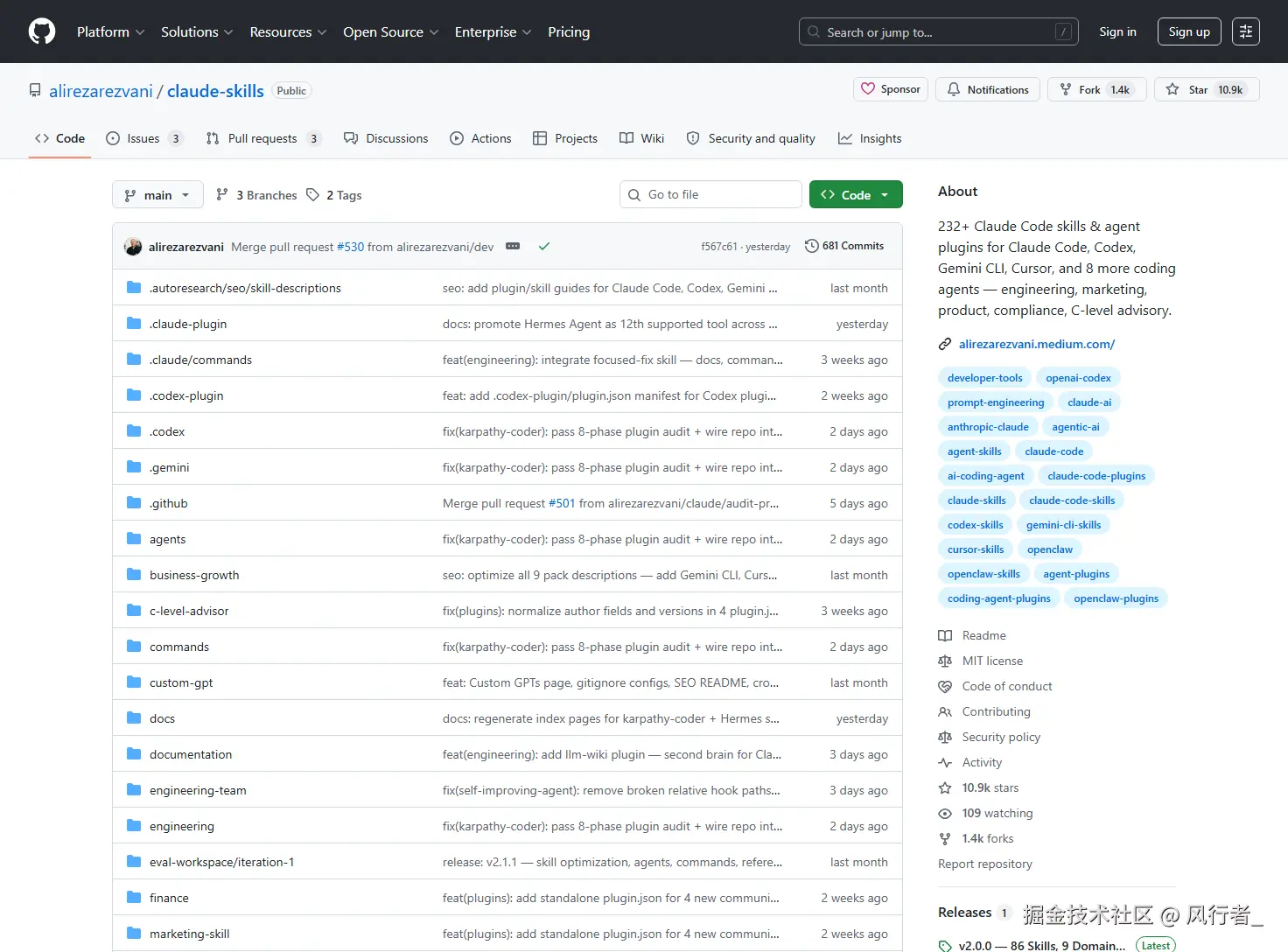Image resolution: width=1288 pixels, height=952 pixels.
Task: Open the Wiki tab
Action: 642,138
